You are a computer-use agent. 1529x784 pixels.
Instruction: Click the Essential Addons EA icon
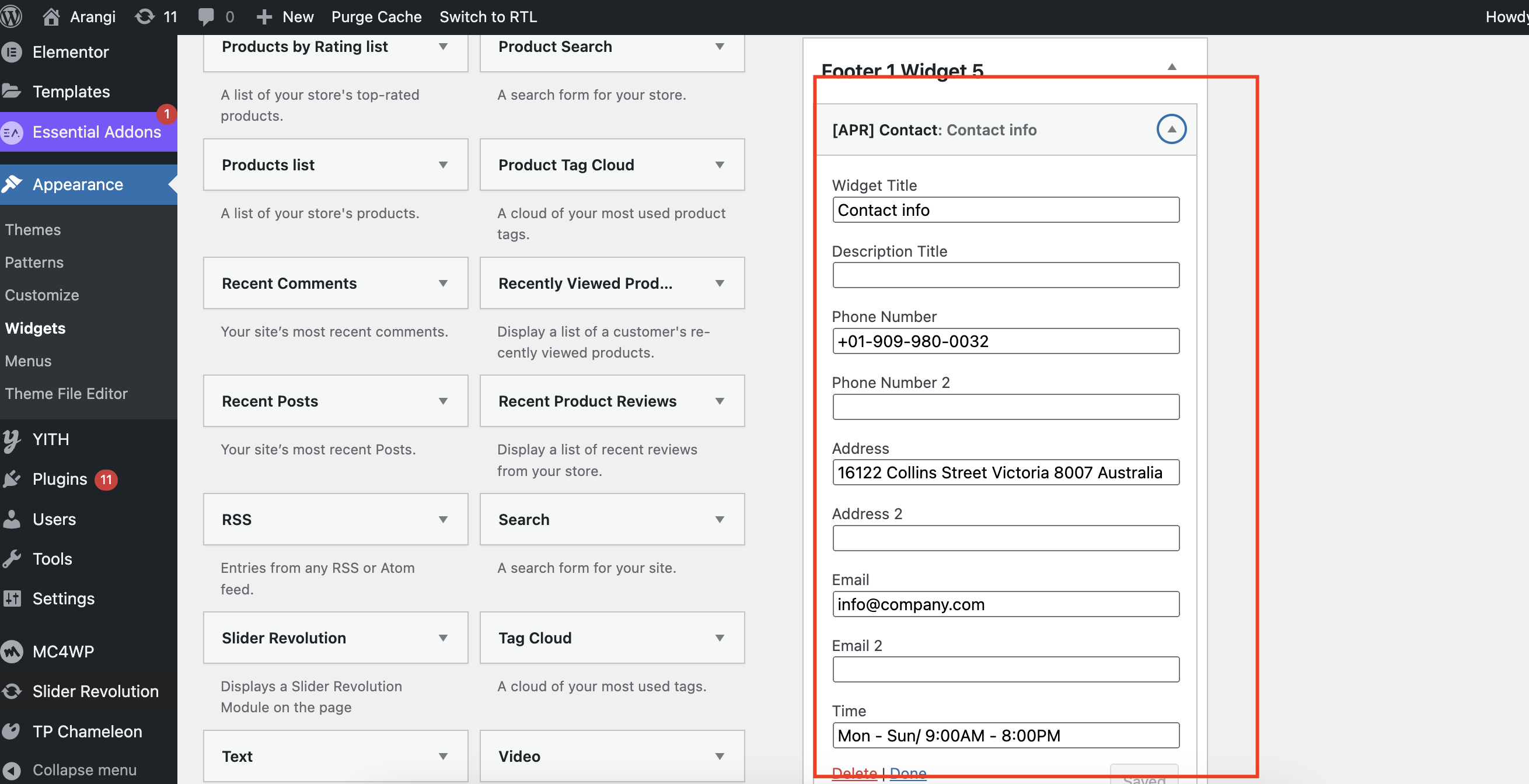click(x=12, y=132)
